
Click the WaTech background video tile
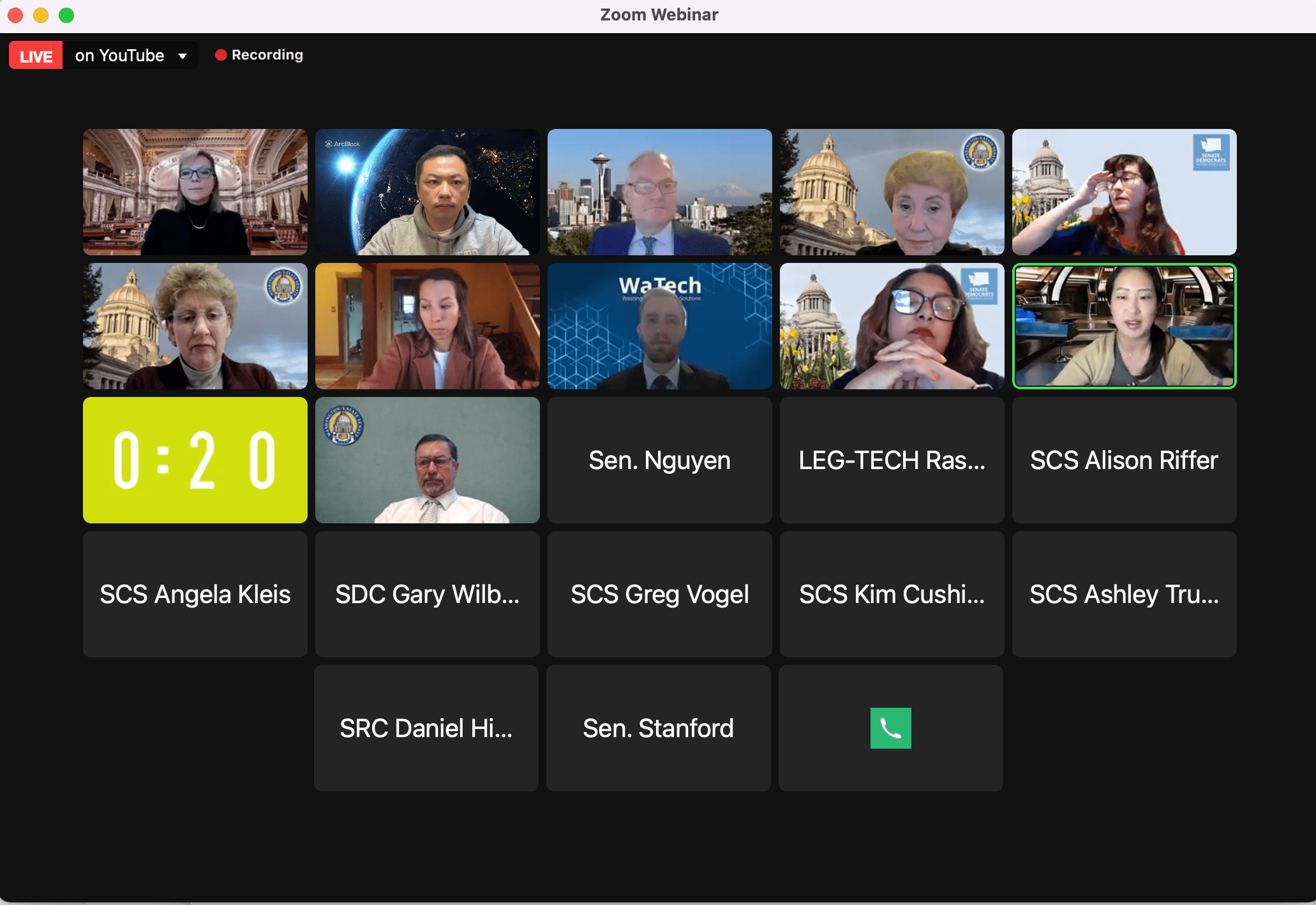tap(659, 326)
